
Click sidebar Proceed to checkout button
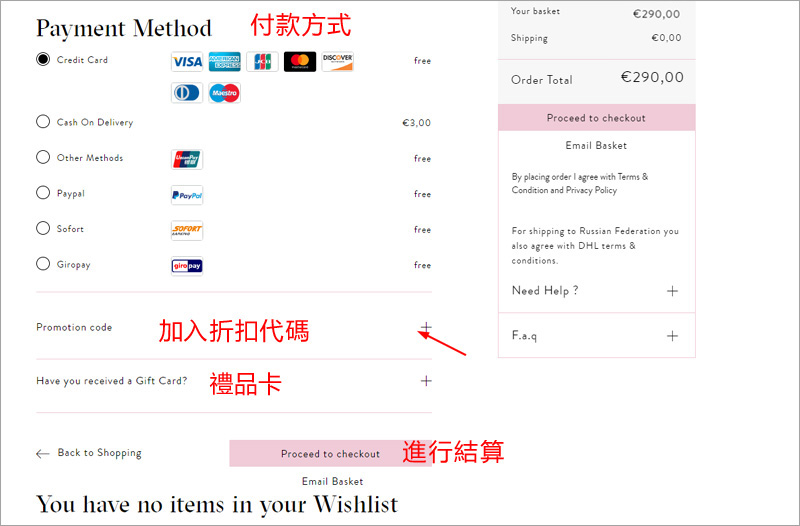pos(596,118)
